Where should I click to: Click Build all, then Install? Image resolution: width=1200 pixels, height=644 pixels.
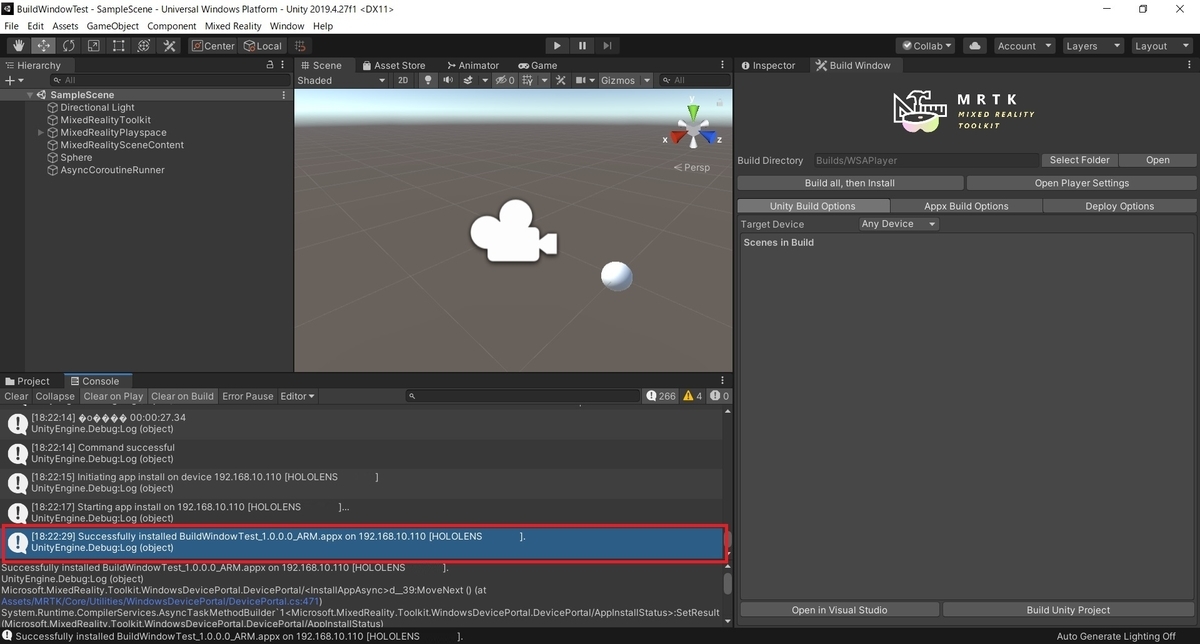850,183
